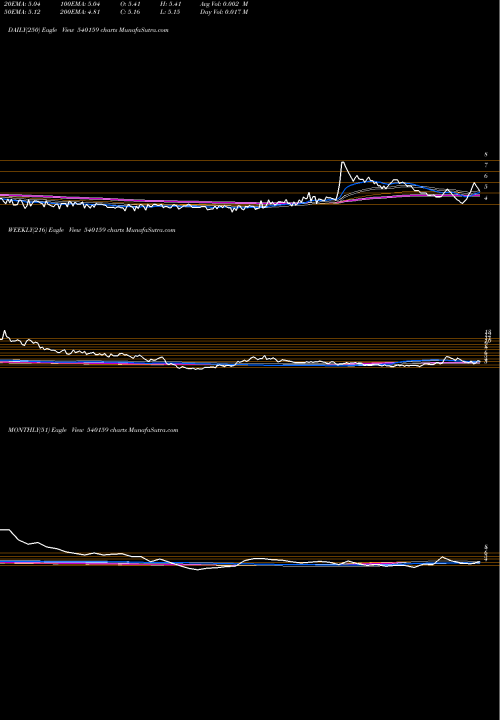
Task: Click axis label 8 on daily chart
Action: [486, 155]
